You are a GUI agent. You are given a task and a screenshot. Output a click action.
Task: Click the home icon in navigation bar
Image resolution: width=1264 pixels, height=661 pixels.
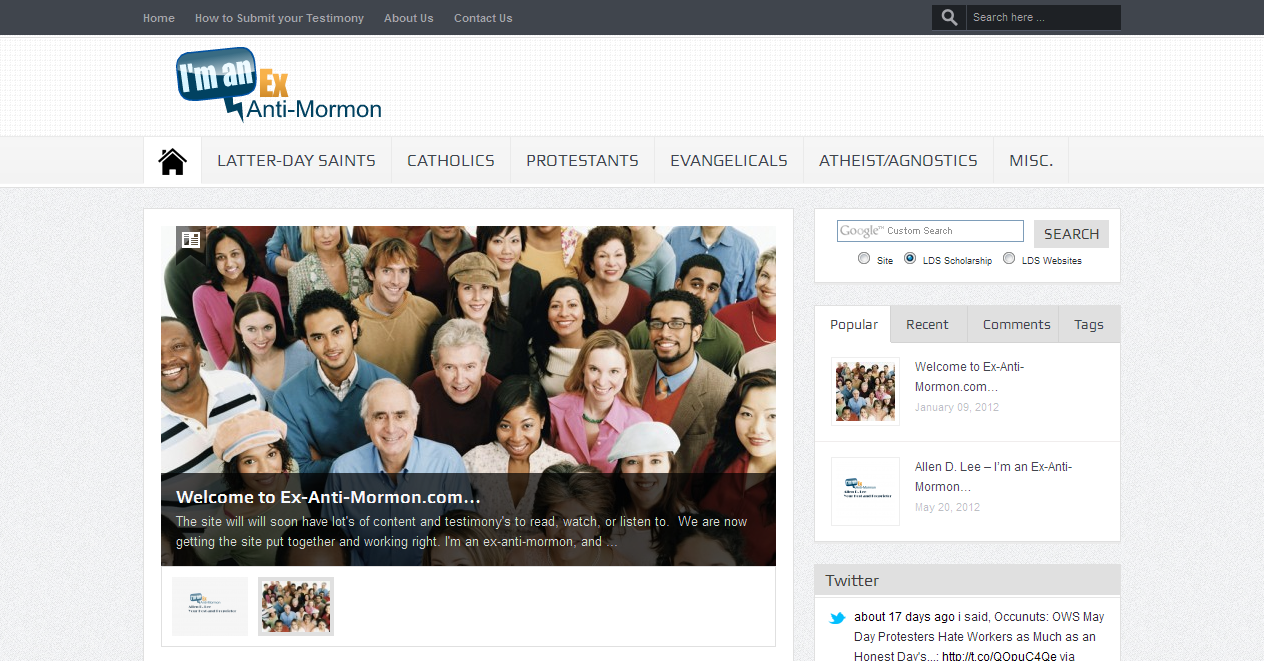[x=173, y=161]
